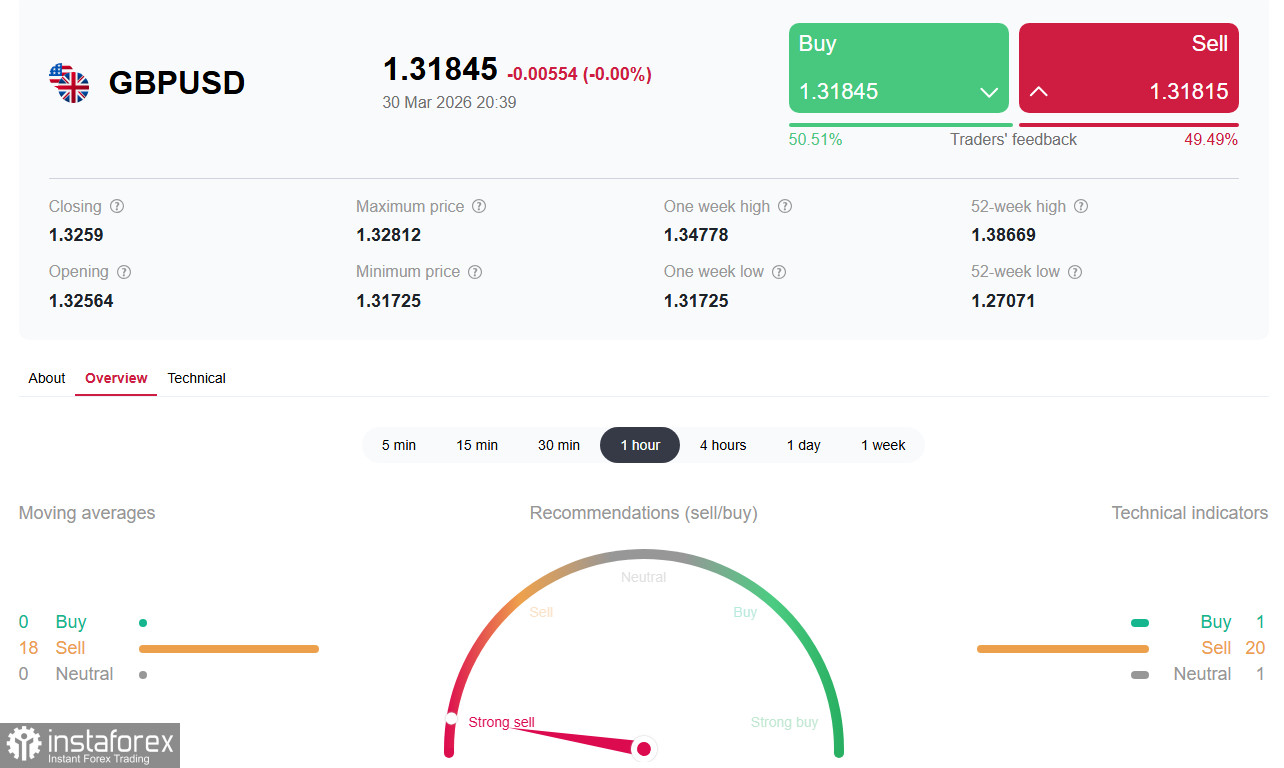This screenshot has width=1284, height=768.
Task: Click the One week low info icon
Action: pyautogui.click(x=779, y=271)
